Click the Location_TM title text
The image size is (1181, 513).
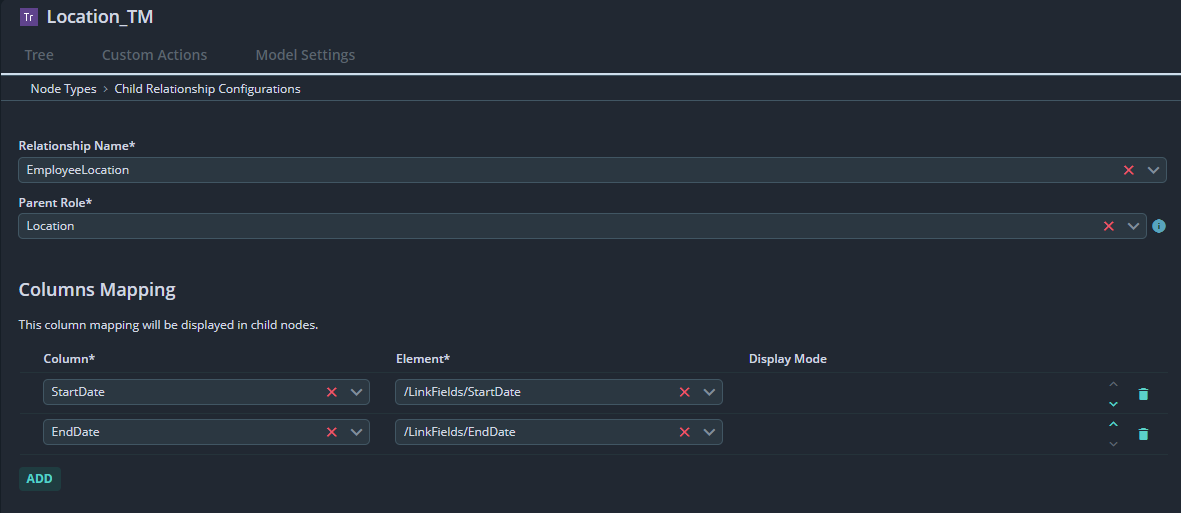100,17
